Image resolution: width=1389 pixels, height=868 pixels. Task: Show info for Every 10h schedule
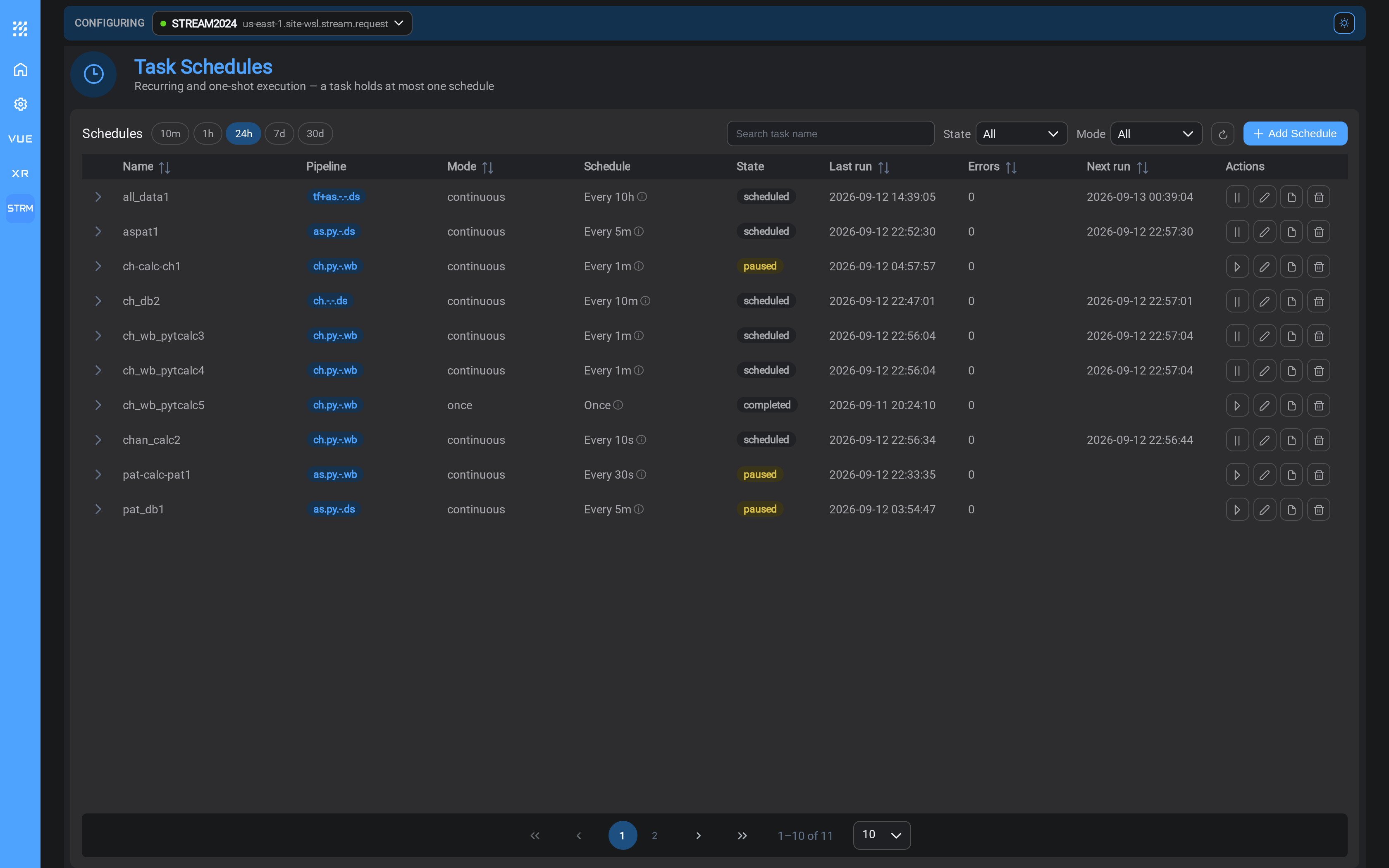[x=642, y=196]
